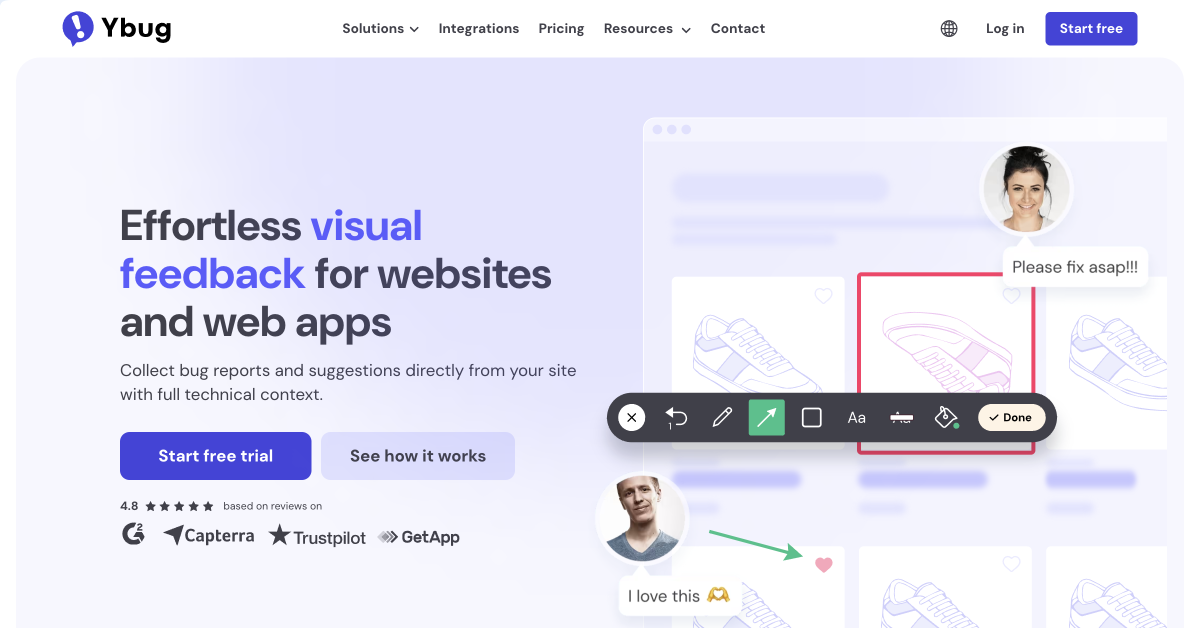The height and width of the screenshot is (628, 1200).
Task: Close the annotation toolbar with X
Action: pos(631,417)
